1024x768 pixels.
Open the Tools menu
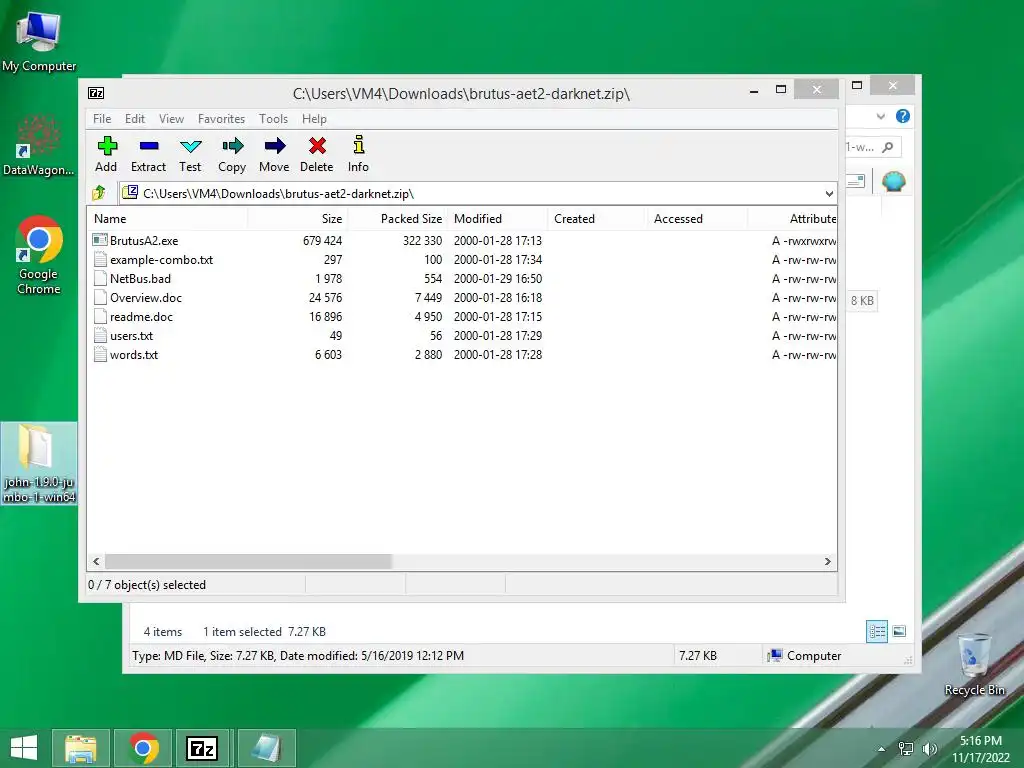coord(273,119)
